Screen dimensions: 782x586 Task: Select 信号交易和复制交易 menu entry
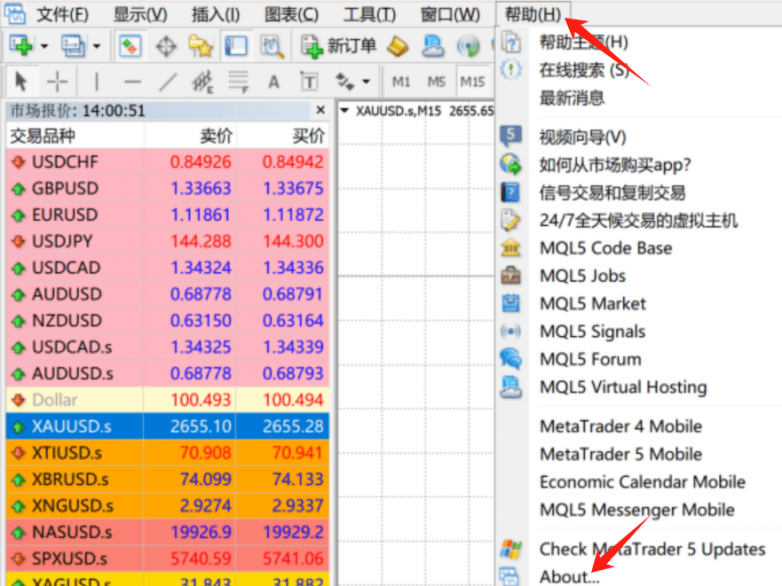click(612, 193)
